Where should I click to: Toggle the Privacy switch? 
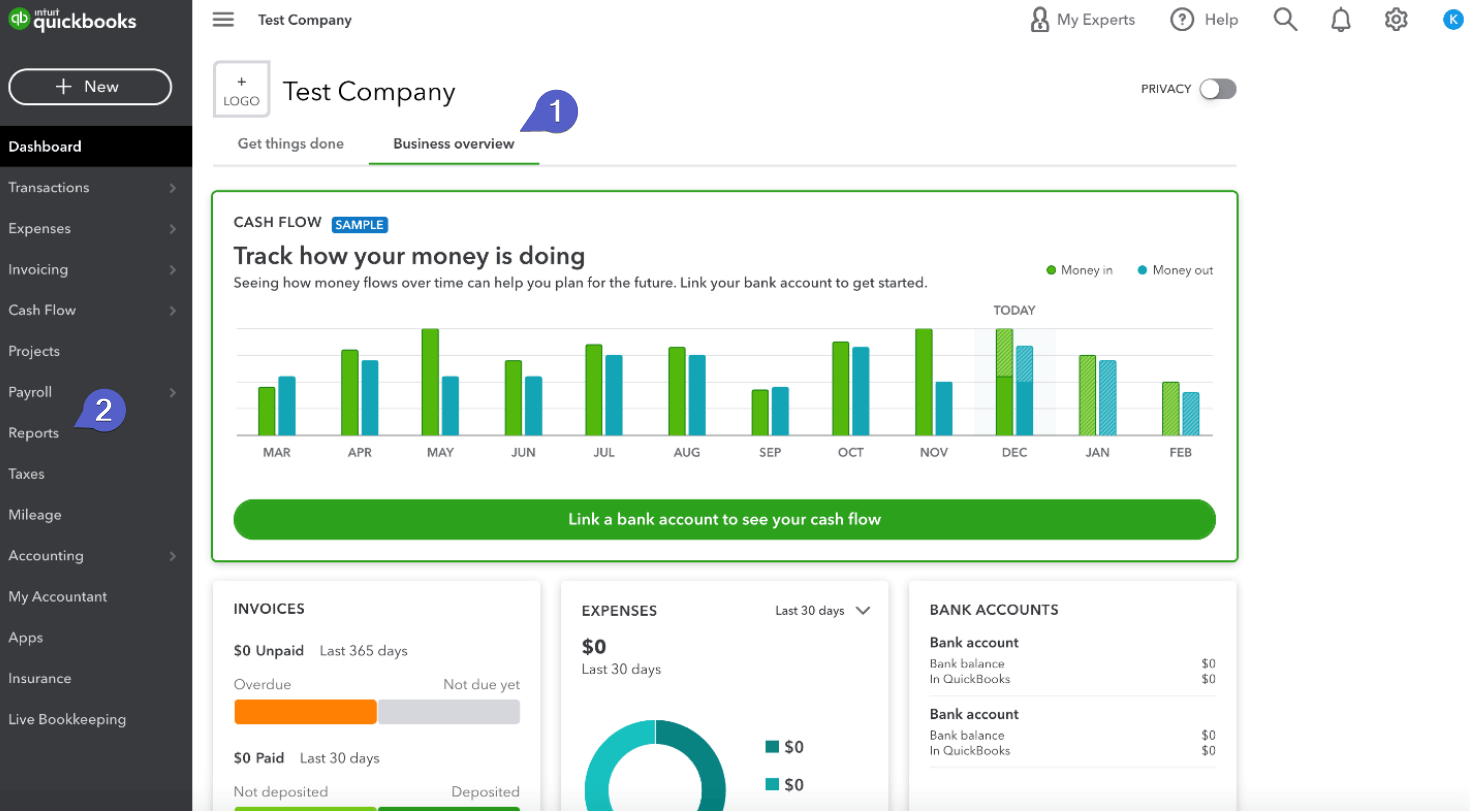click(x=1218, y=89)
